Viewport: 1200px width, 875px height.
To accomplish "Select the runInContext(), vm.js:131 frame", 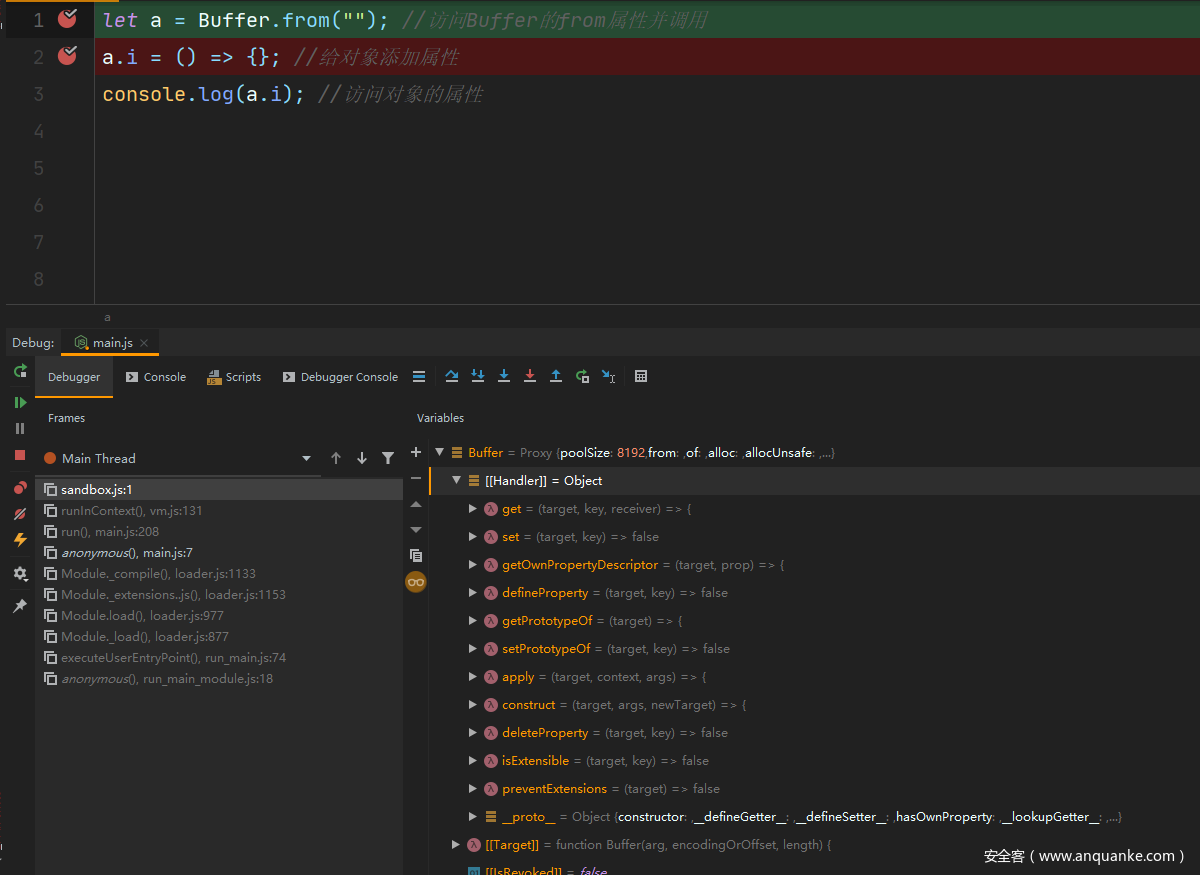I will (x=131, y=511).
